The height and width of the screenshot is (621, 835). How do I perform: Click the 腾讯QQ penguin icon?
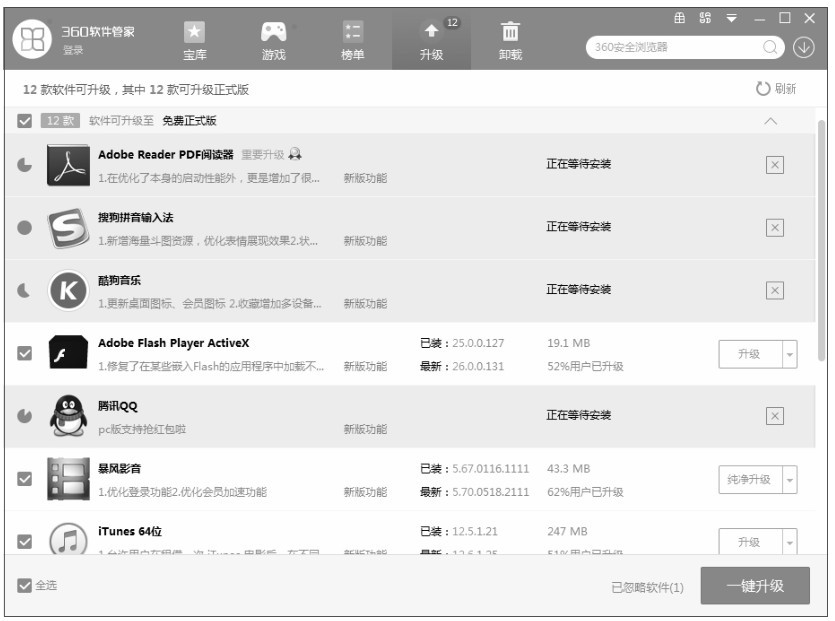pos(68,416)
